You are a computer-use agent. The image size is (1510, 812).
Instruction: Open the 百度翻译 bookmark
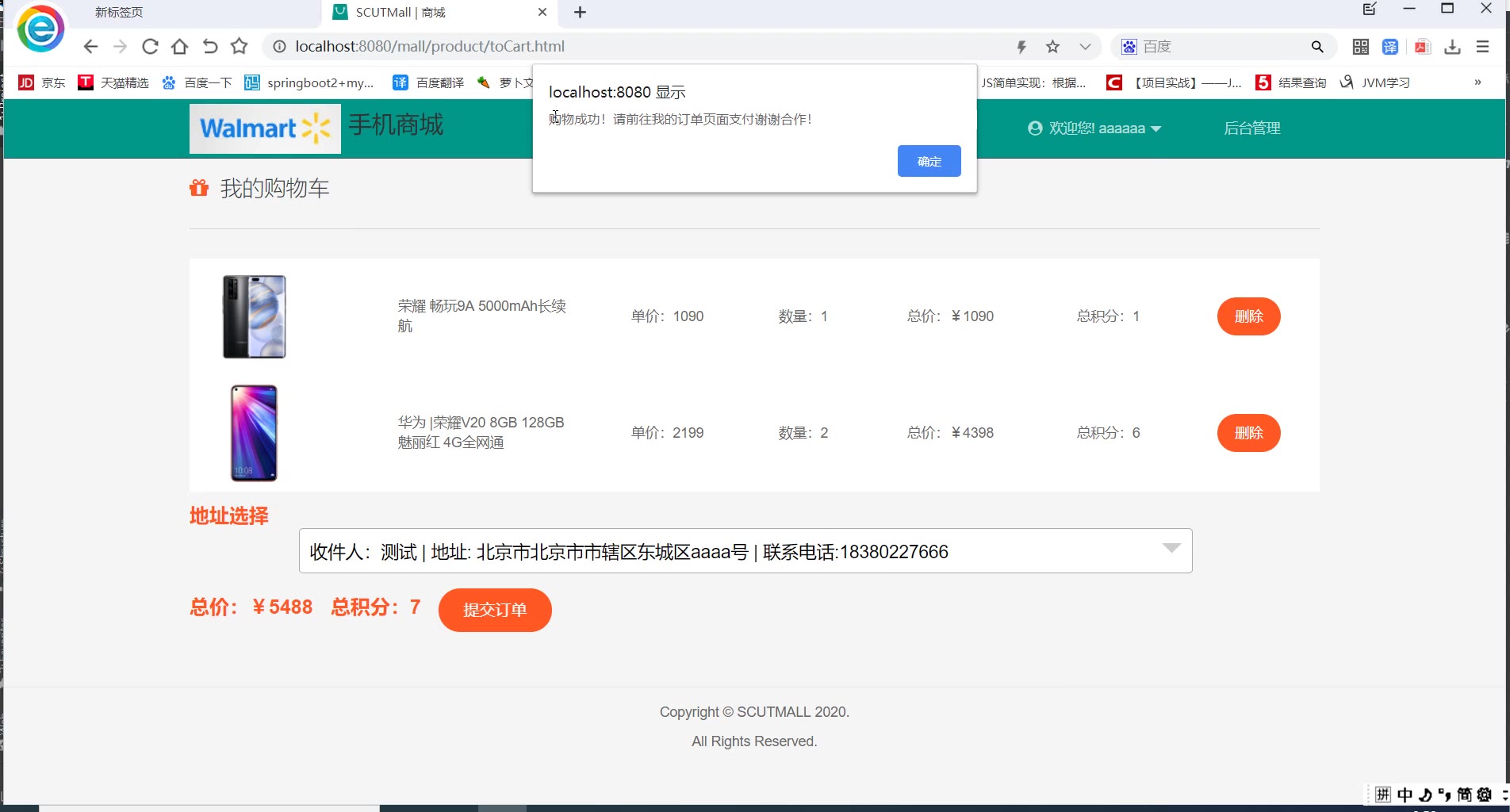coord(428,82)
